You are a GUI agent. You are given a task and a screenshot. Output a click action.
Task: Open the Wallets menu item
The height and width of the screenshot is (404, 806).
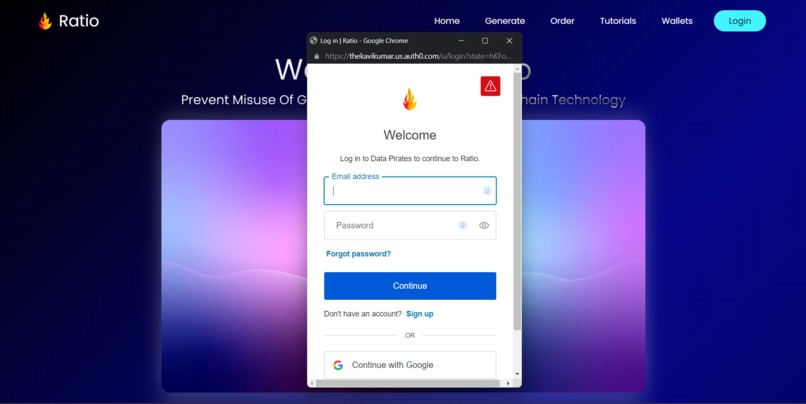tap(677, 21)
